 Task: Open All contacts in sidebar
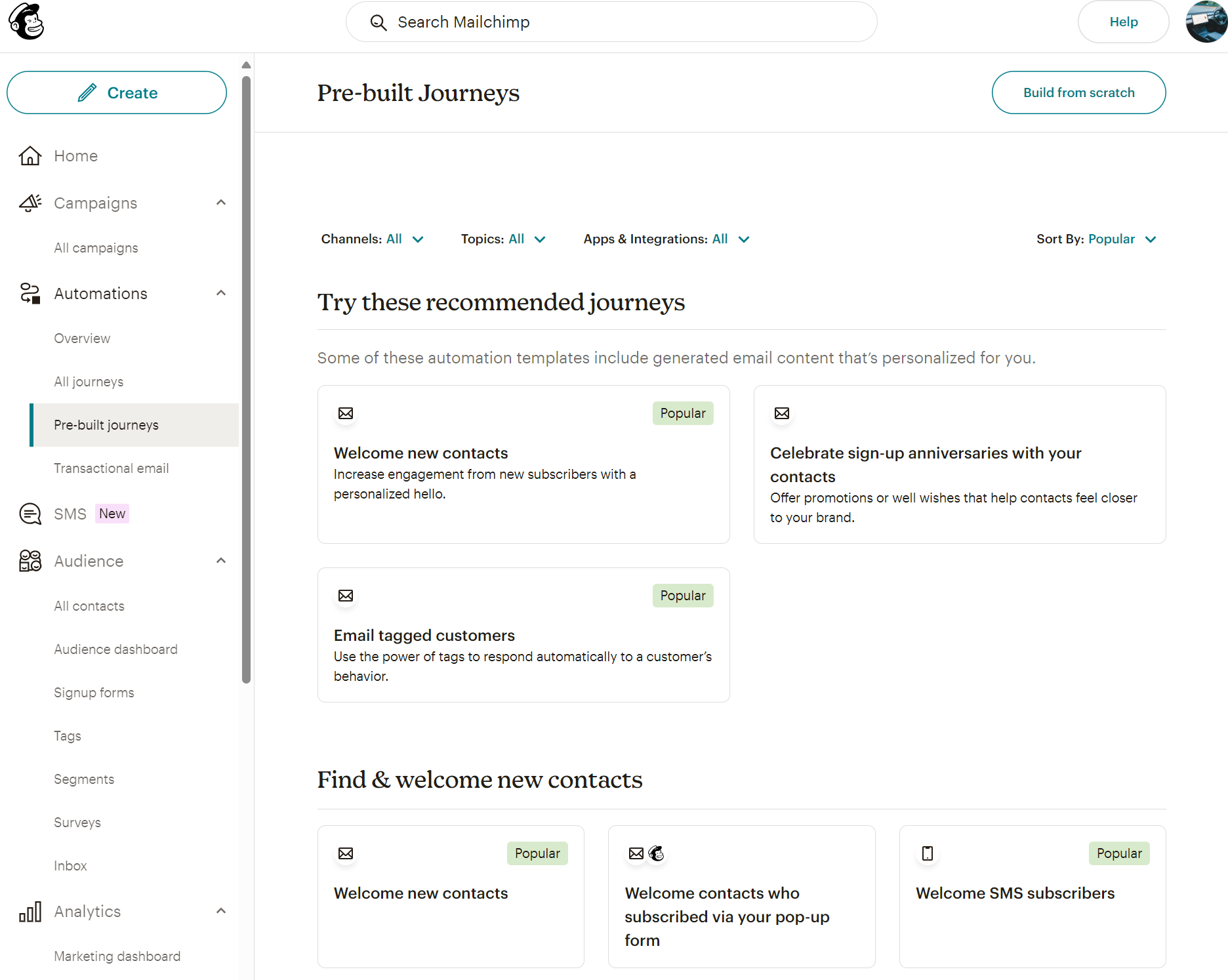(89, 606)
